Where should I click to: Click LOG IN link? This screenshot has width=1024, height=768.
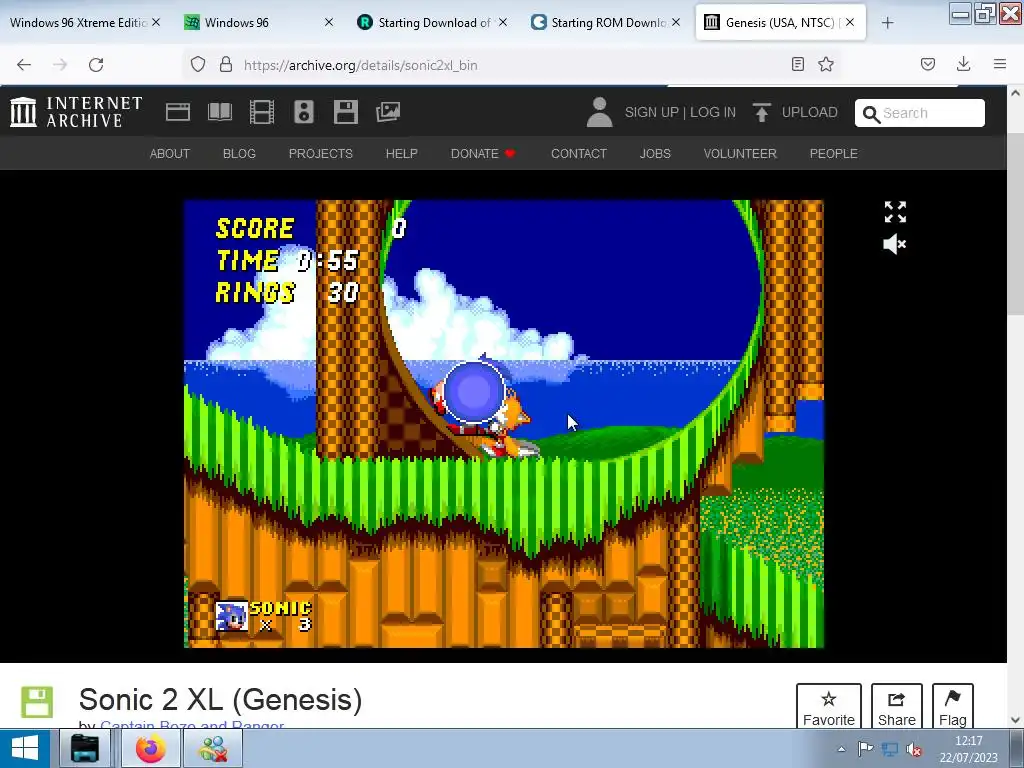point(712,112)
